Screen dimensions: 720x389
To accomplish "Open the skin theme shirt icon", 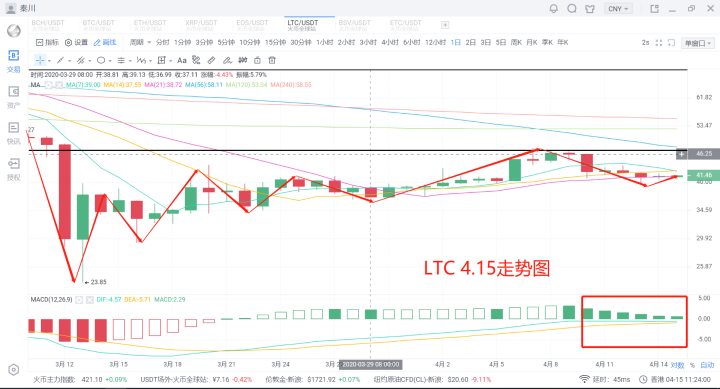I will coord(590,8).
